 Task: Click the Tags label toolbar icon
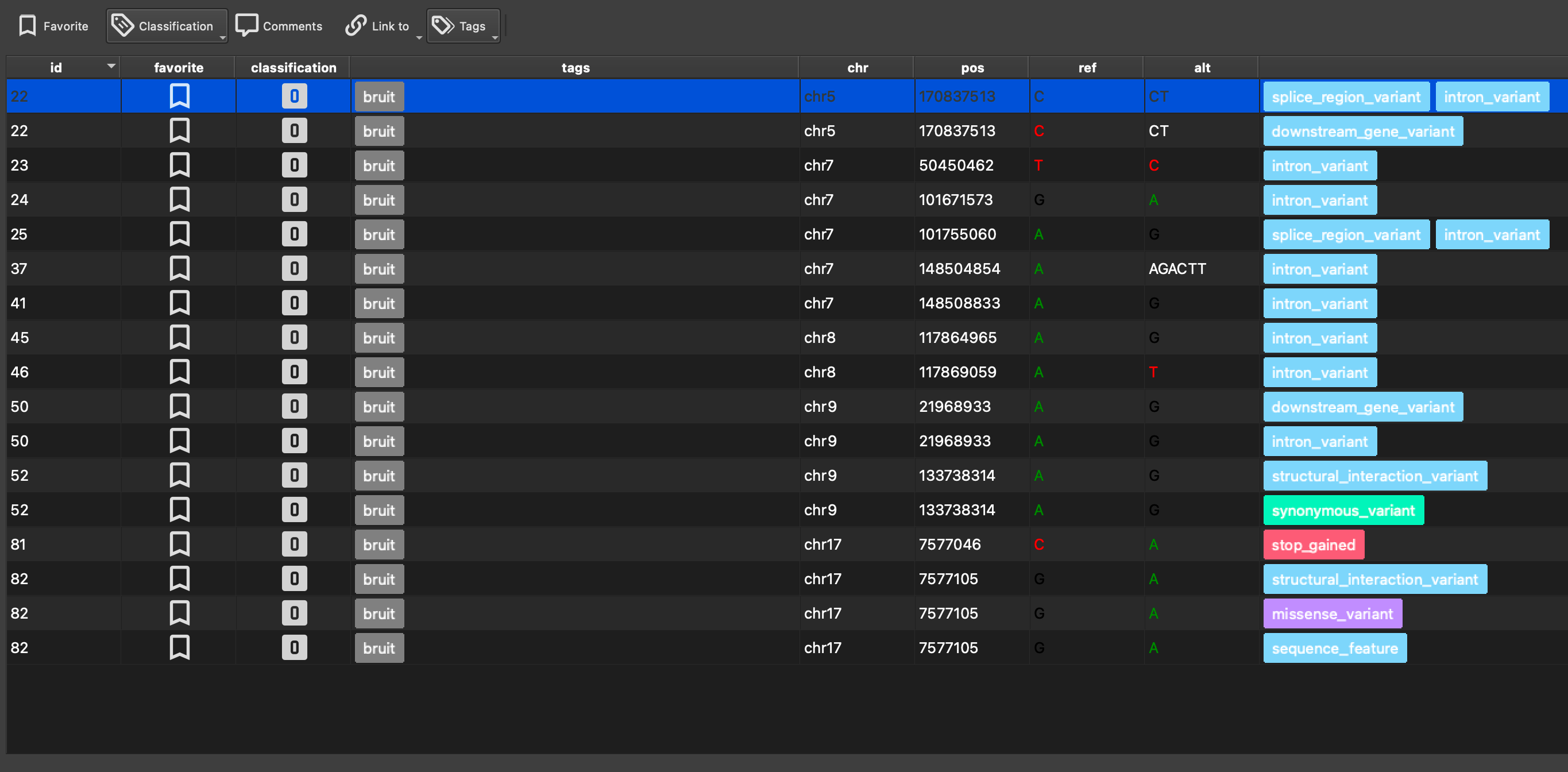(442, 26)
